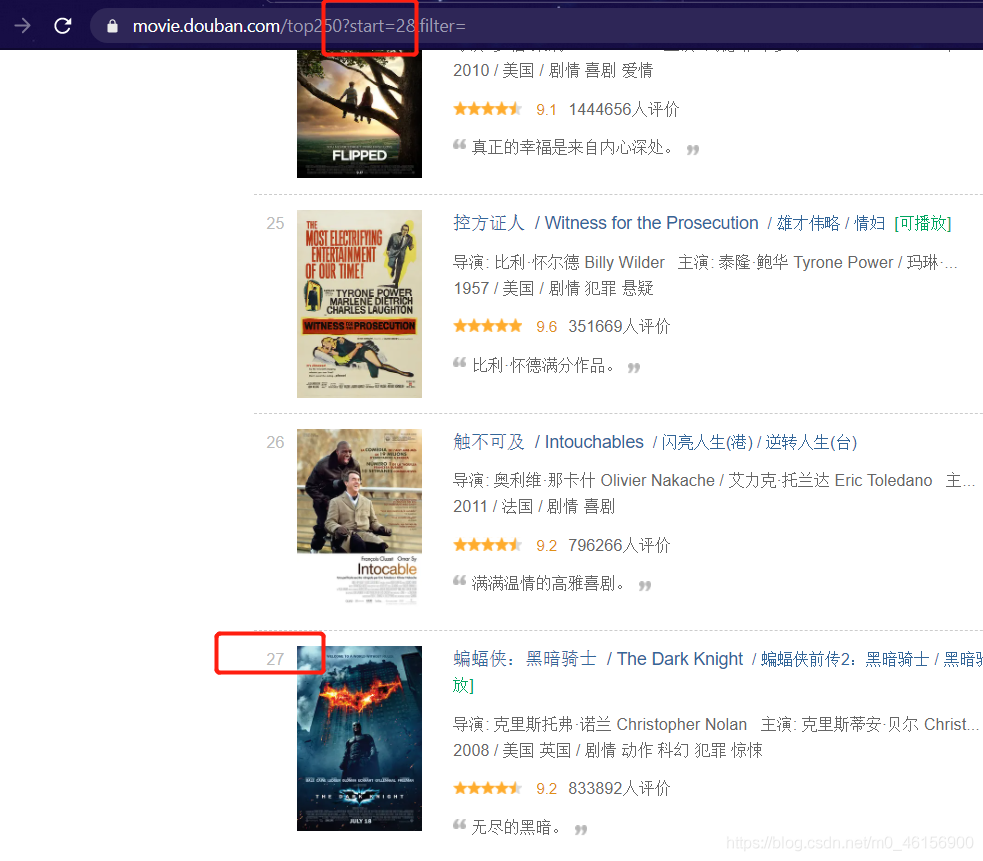
Task: Open the 蝙蝠侠：黑暗骑士 title link
Action: coord(525,658)
